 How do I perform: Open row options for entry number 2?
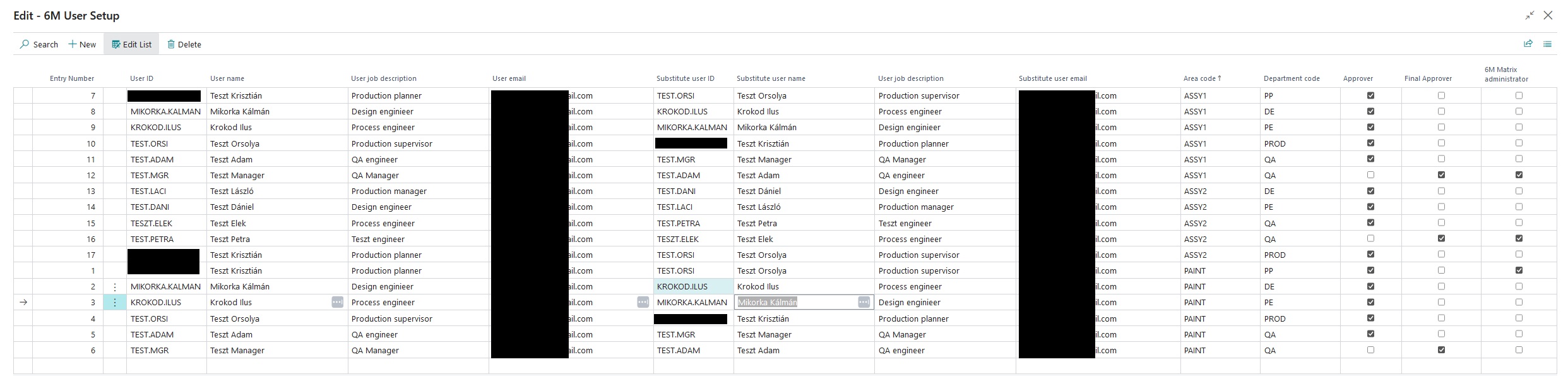pos(115,287)
